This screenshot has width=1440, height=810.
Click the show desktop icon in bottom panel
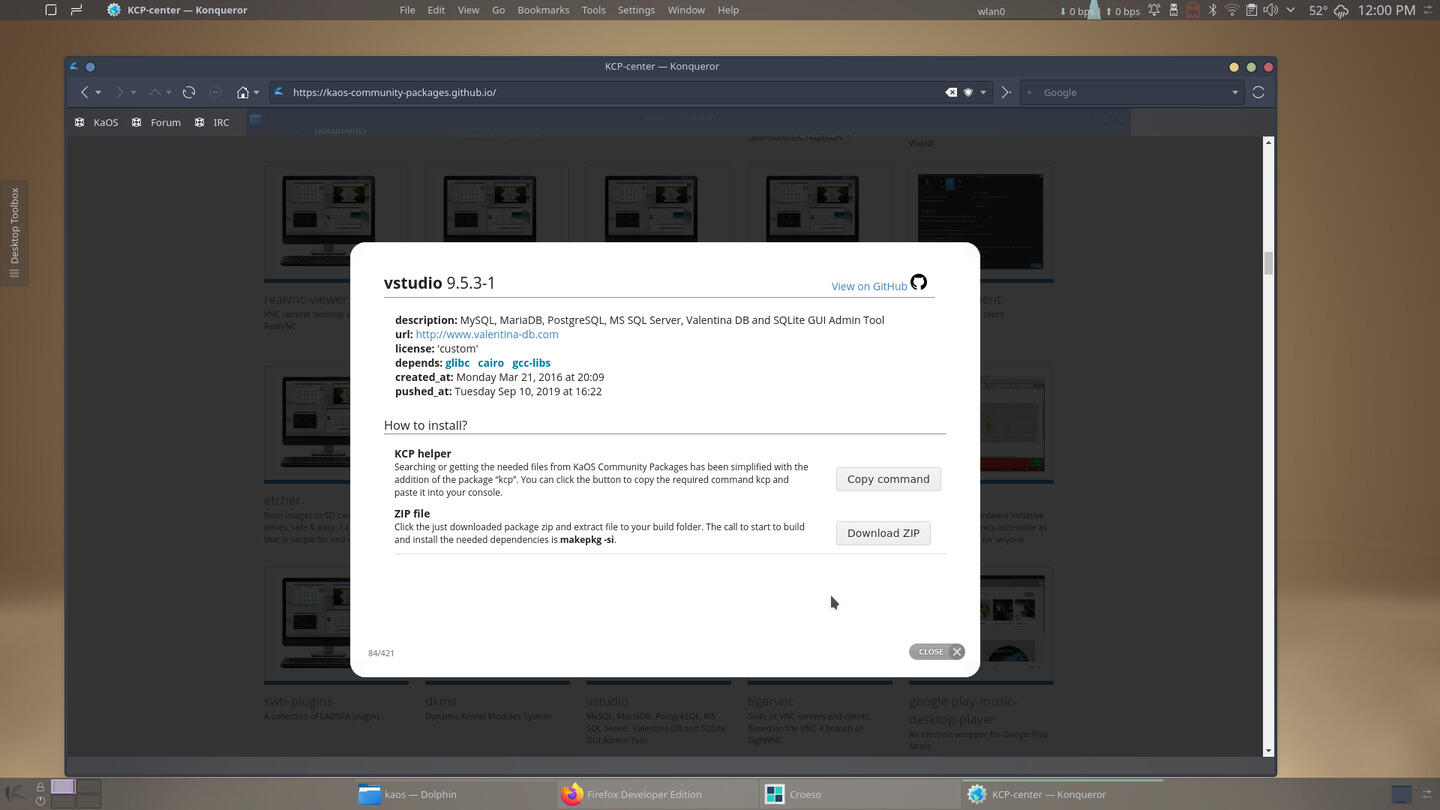(1401, 794)
